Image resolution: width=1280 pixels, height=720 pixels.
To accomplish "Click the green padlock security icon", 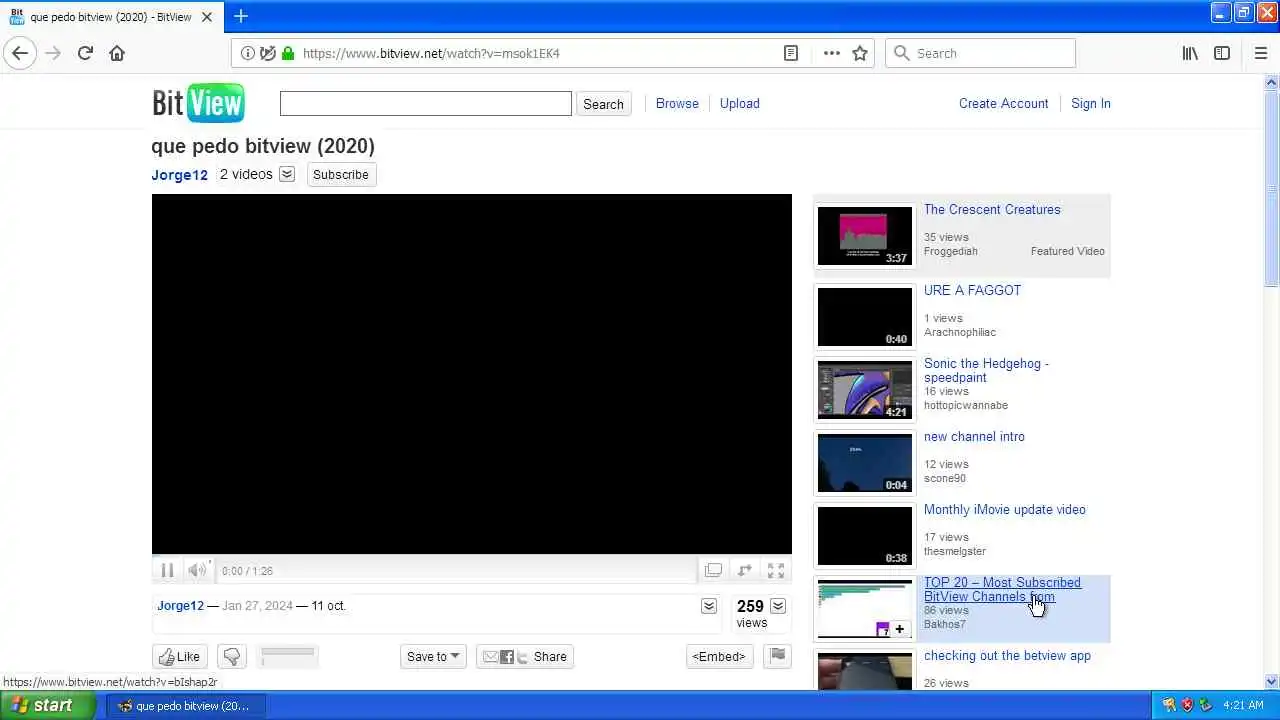I will (288, 53).
